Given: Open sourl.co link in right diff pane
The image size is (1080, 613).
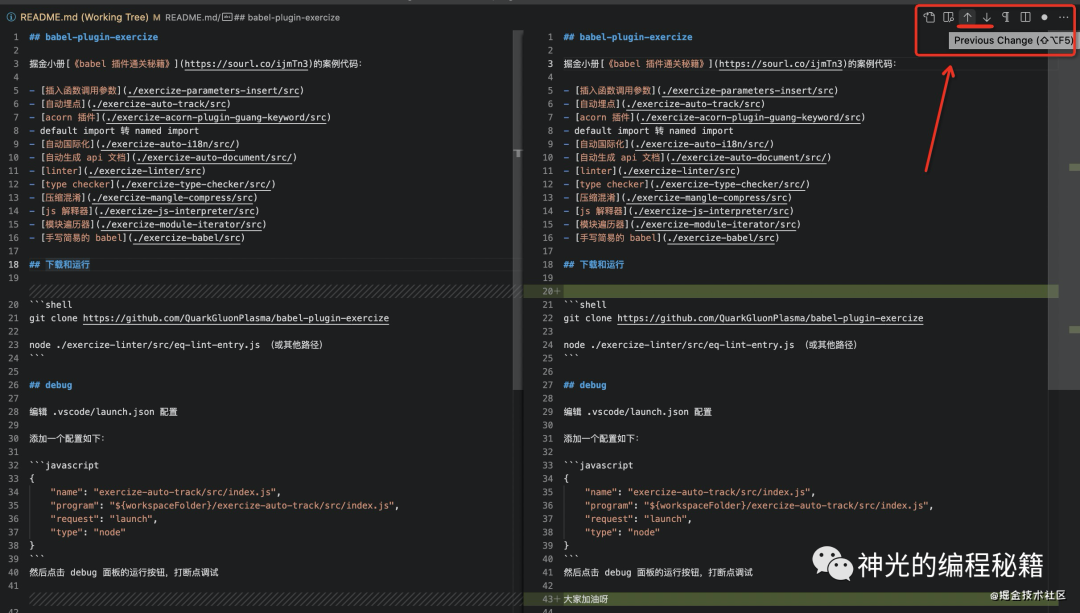Looking at the screenshot, I should tap(781, 63).
